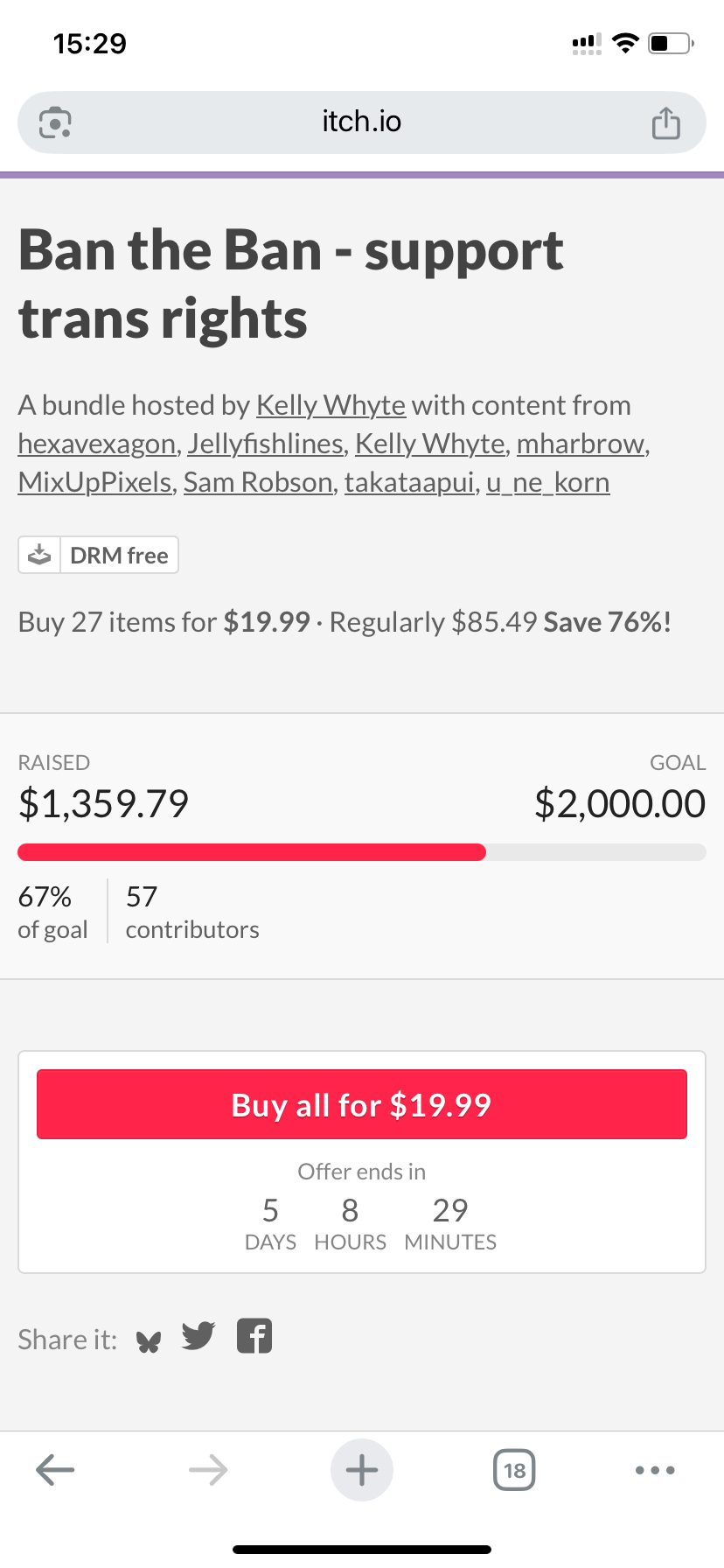Viewport: 724px width, 1568px height.
Task: Visit Sam Robson's creator page
Action: [258, 482]
